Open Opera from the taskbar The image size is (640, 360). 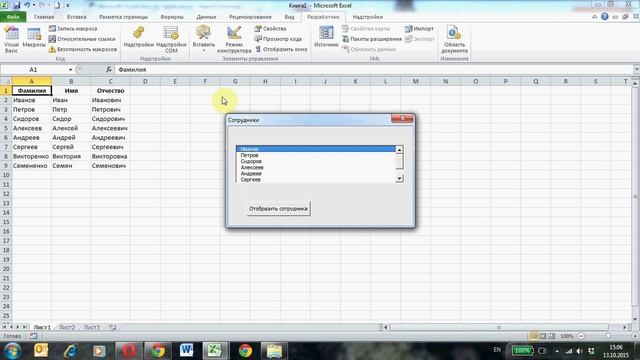pos(128,351)
